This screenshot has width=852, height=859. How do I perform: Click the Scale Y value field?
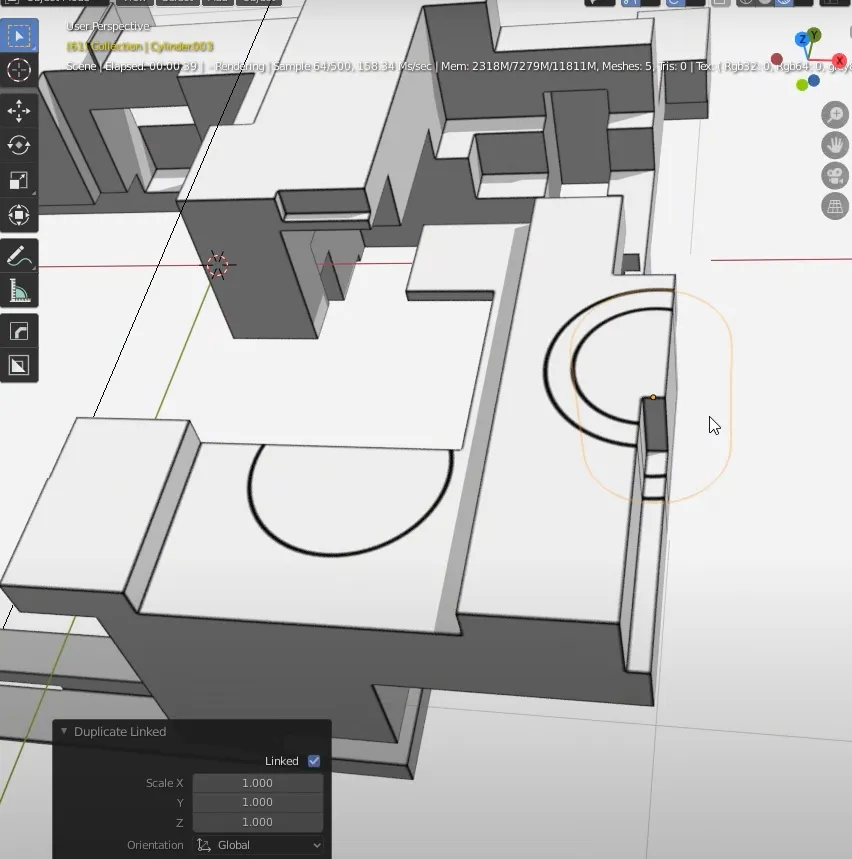258,802
